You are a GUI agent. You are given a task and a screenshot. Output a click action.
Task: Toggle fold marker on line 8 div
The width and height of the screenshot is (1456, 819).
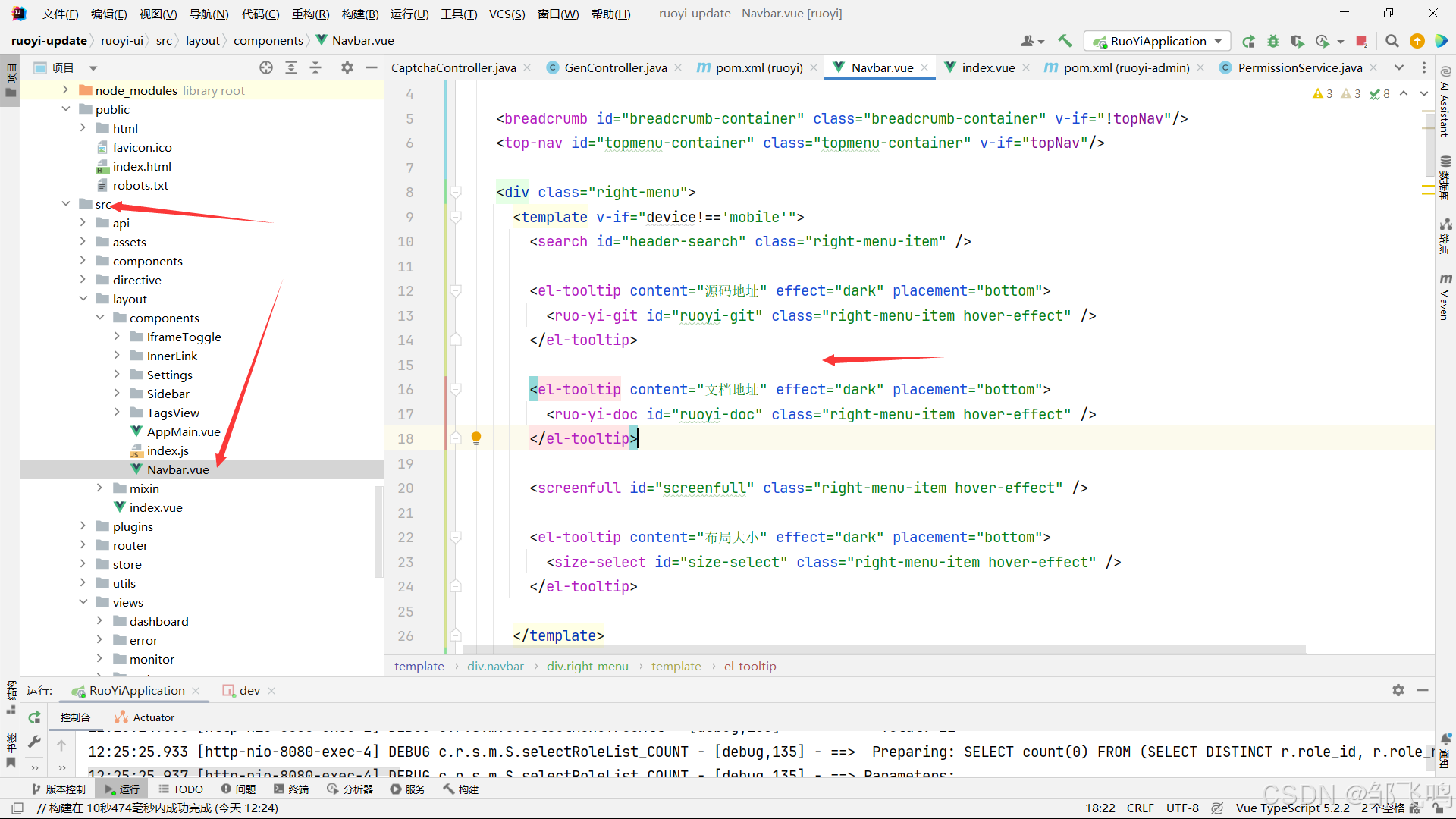pyautogui.click(x=456, y=193)
